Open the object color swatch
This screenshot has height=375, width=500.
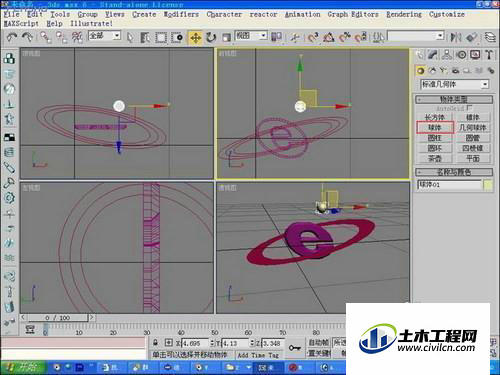(x=488, y=185)
